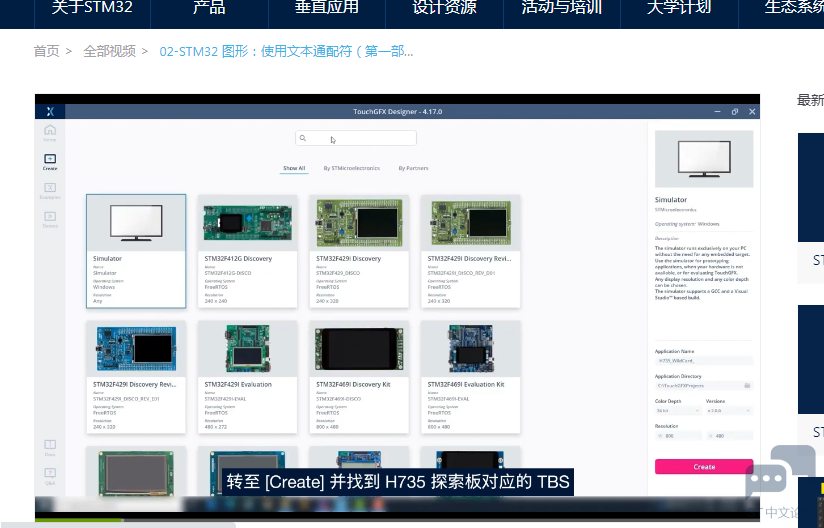The height and width of the screenshot is (528, 824).
Task: Click the Application Name input field
Action: coord(704,361)
